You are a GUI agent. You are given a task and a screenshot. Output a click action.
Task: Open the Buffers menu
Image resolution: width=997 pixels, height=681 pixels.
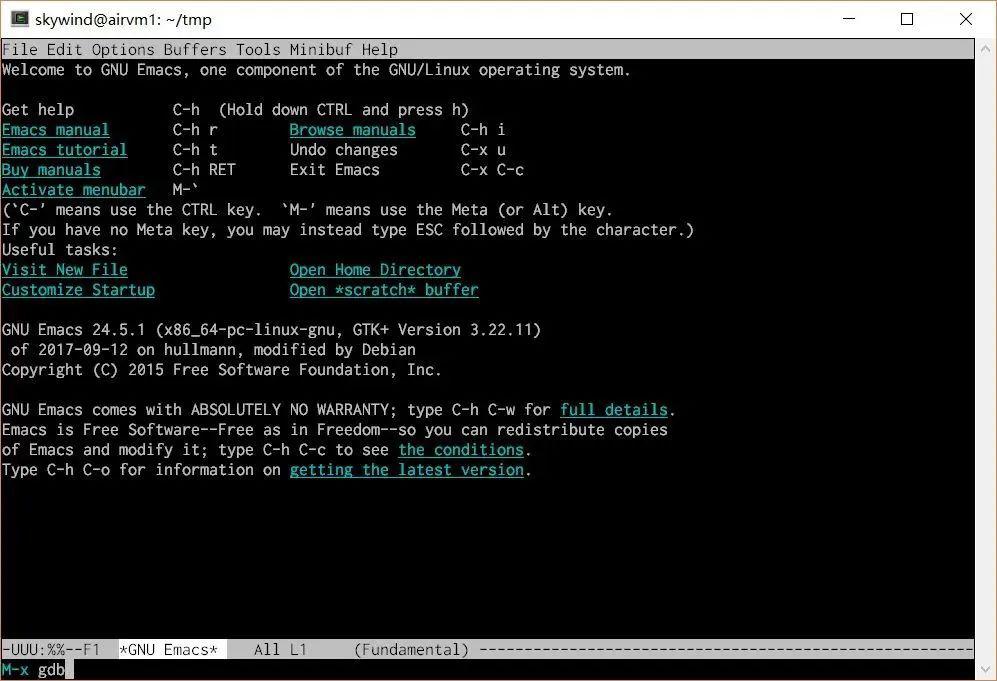pyautogui.click(x=195, y=50)
